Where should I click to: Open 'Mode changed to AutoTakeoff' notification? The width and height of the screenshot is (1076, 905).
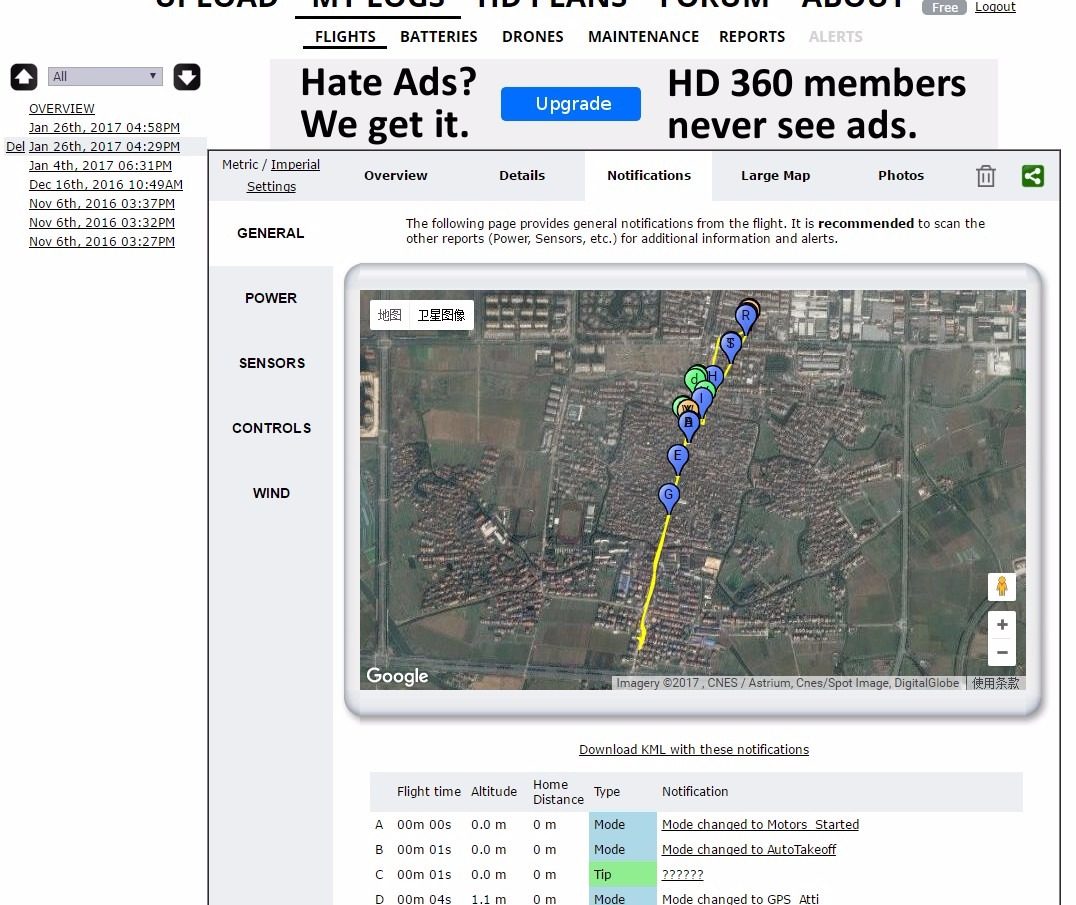coord(749,849)
